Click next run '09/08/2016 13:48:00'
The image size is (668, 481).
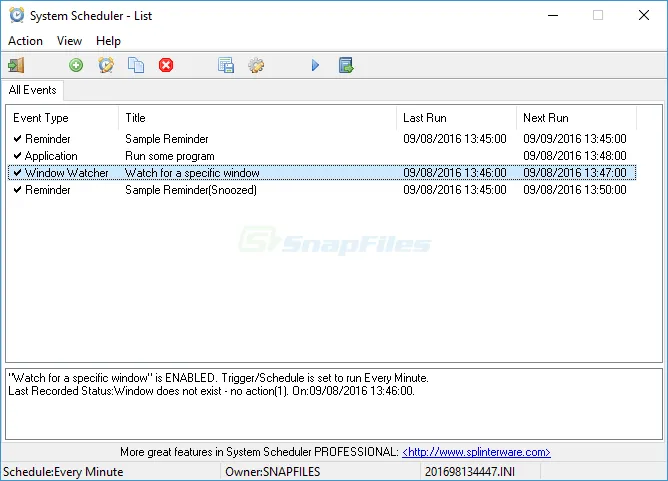[x=575, y=156]
